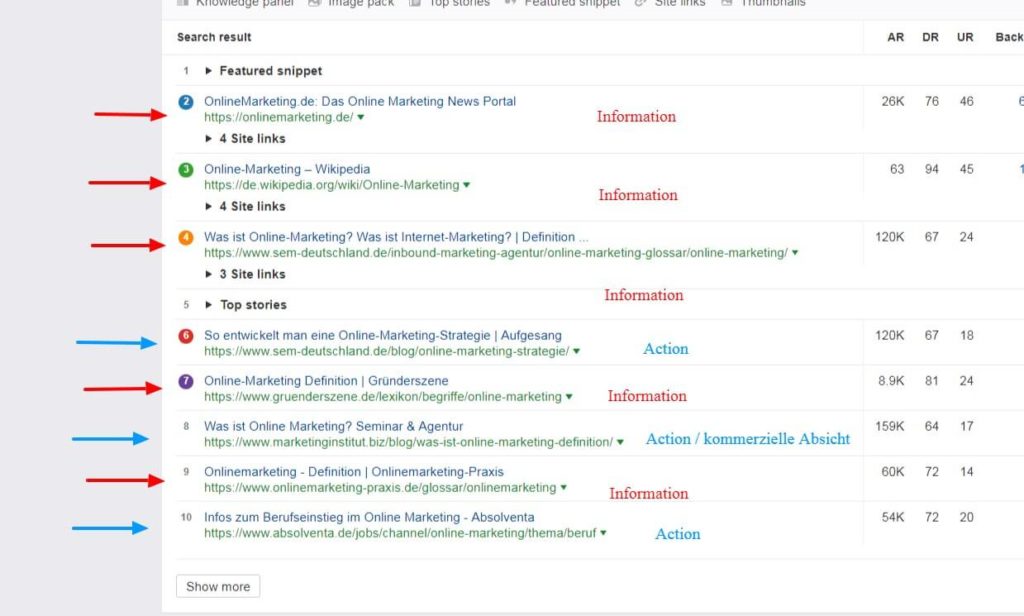Open 'Infos zum Berufseinstieg im Online Marketing' title
The height and width of the screenshot is (616, 1024).
point(369,517)
